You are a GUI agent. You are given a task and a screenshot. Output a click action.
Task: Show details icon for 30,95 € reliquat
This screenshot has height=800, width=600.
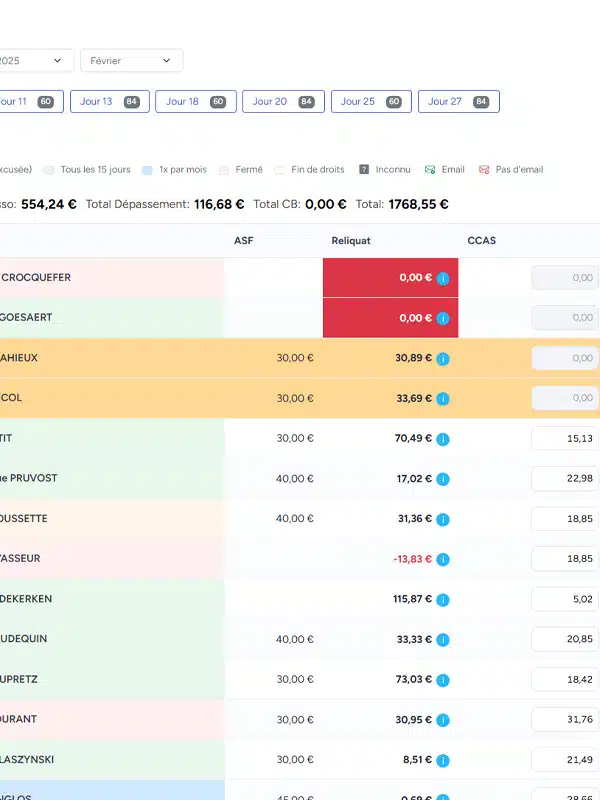click(443, 720)
